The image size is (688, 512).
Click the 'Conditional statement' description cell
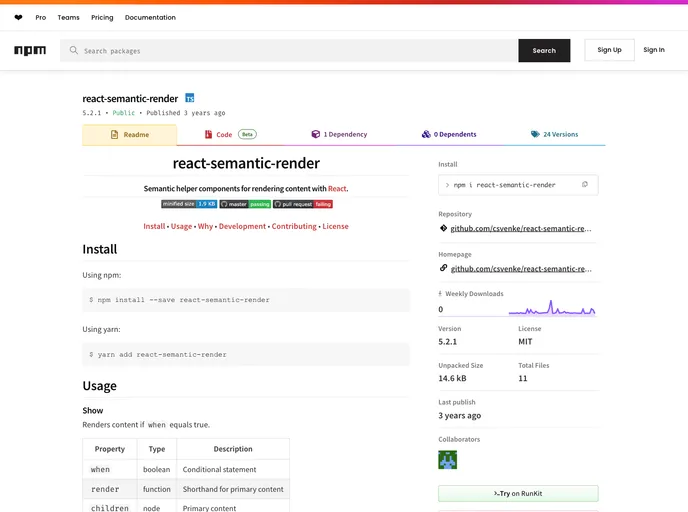coord(233,469)
